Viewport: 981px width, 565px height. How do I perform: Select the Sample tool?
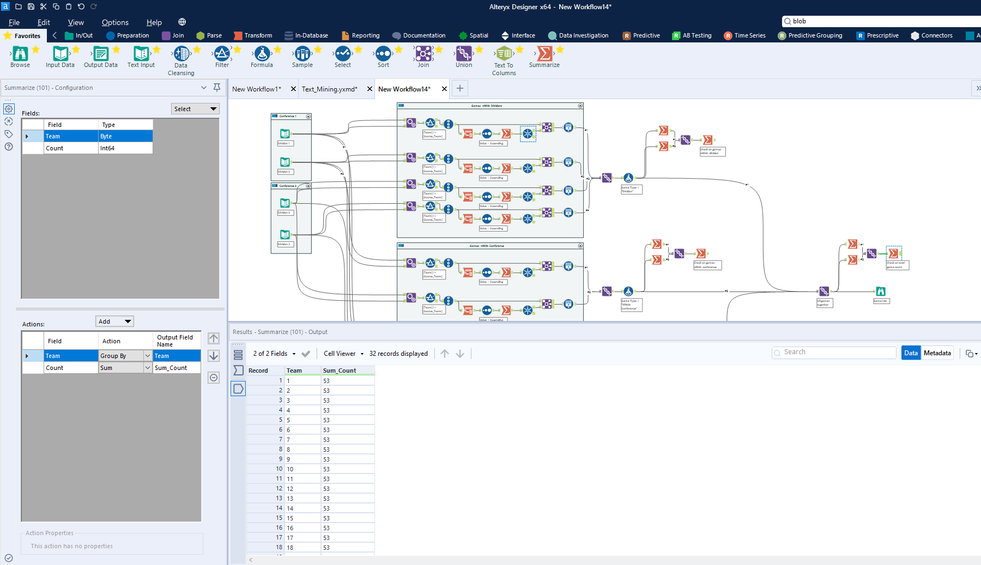click(302, 56)
